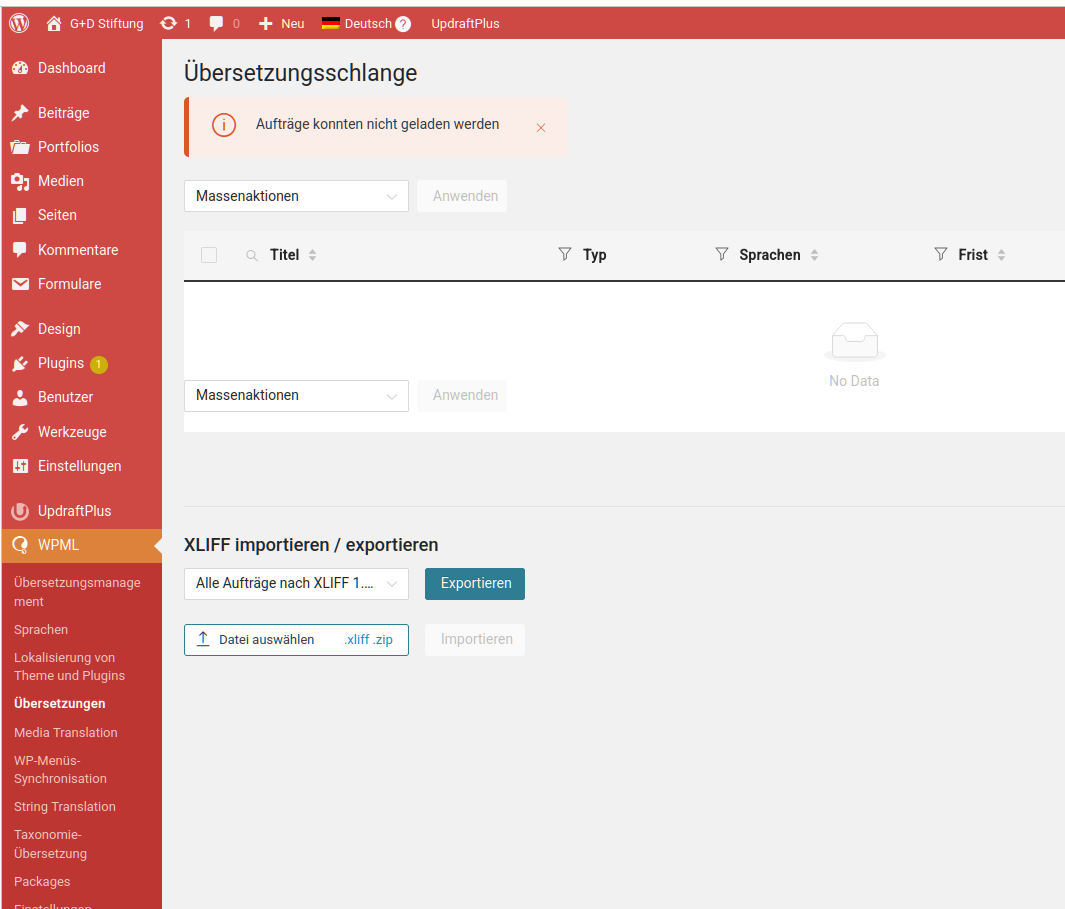
Task: Filter by Frist funnel icon
Action: click(x=941, y=254)
